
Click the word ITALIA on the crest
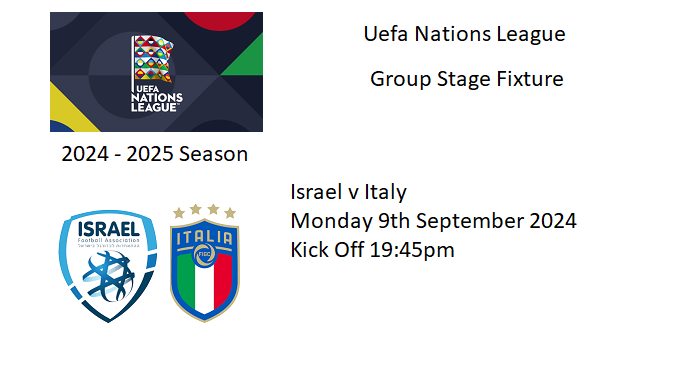205,238
